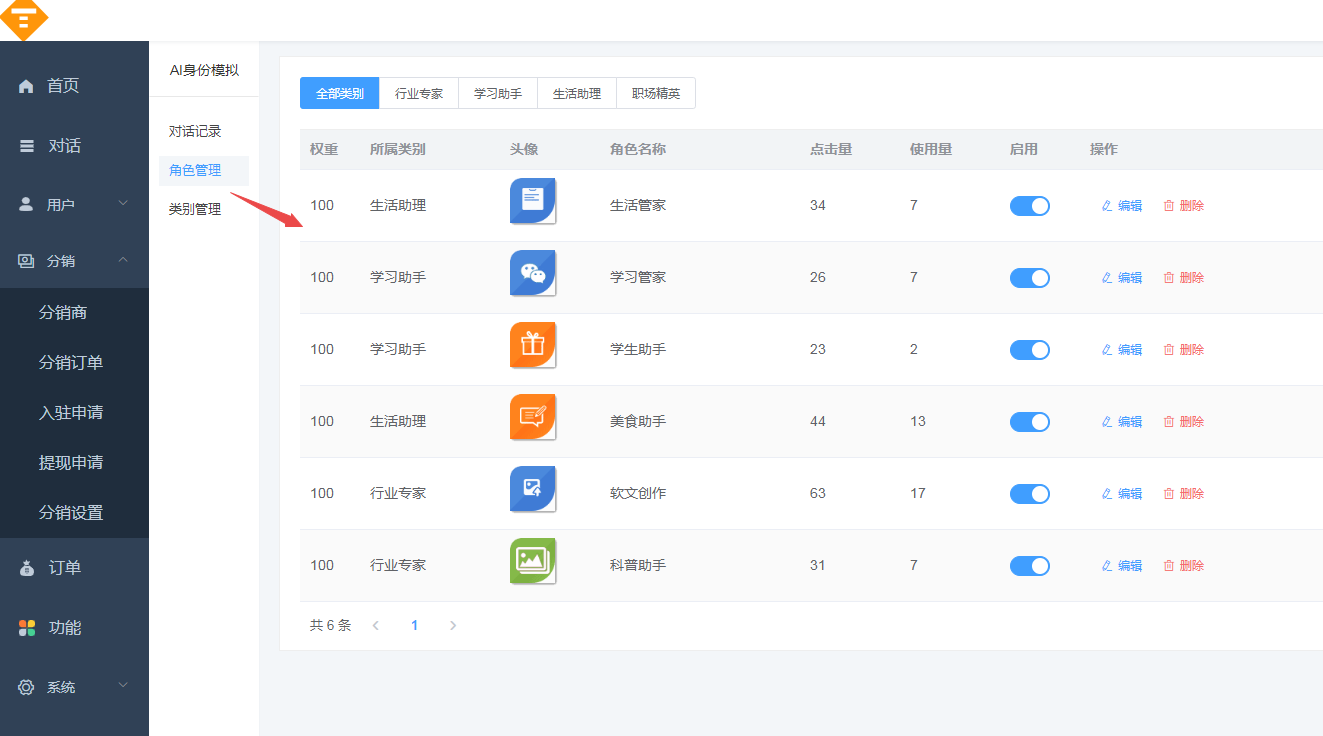Open the 职场精英 category tab
The width and height of the screenshot is (1323, 736).
coord(656,93)
